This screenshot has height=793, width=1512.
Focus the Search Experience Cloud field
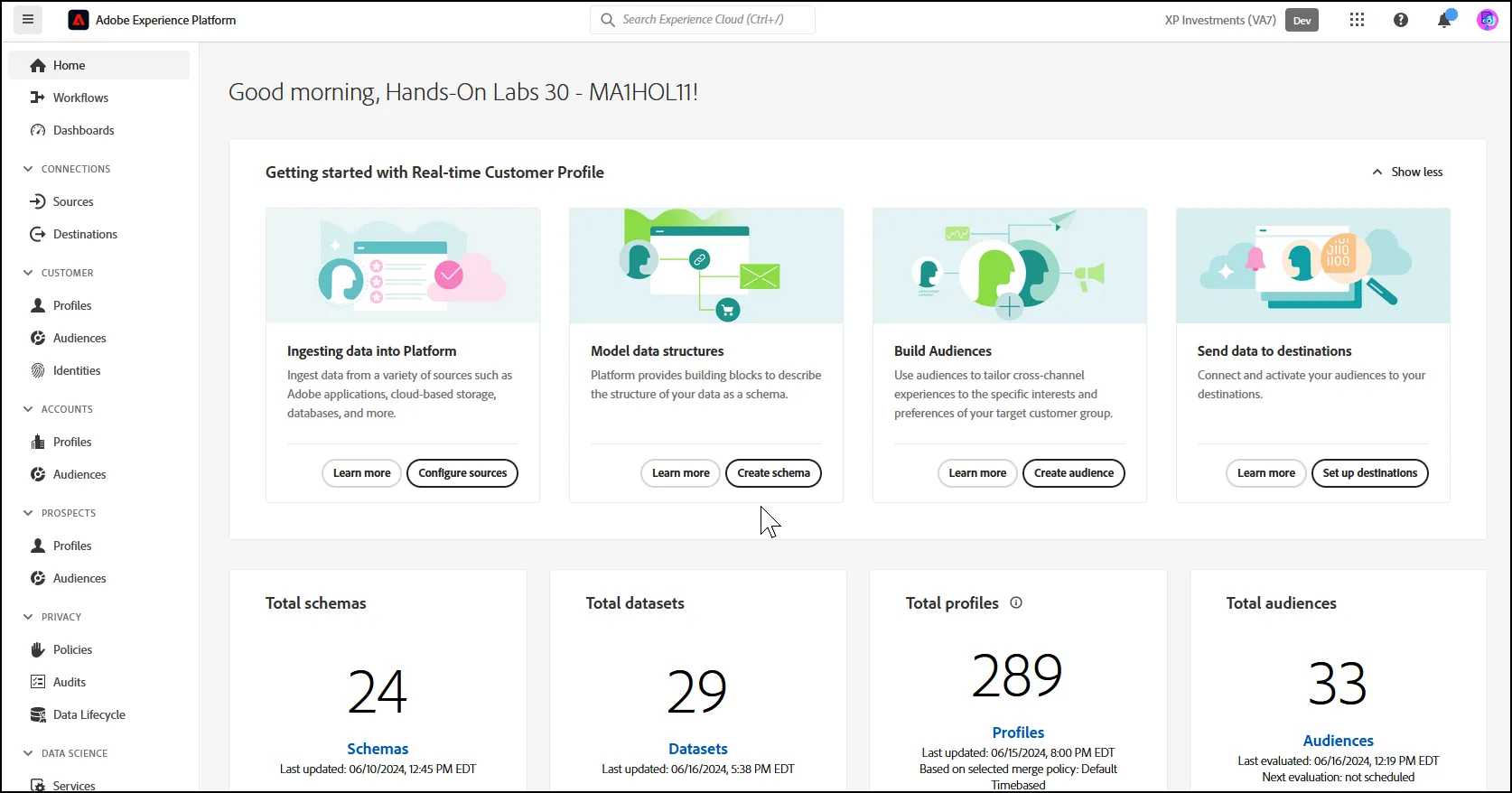coord(703,20)
